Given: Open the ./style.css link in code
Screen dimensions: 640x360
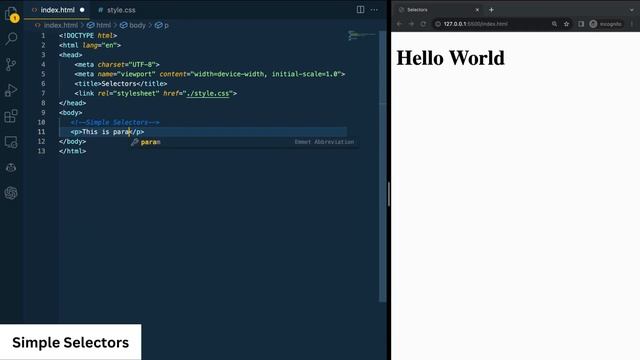Looking at the screenshot, I should coord(208,93).
